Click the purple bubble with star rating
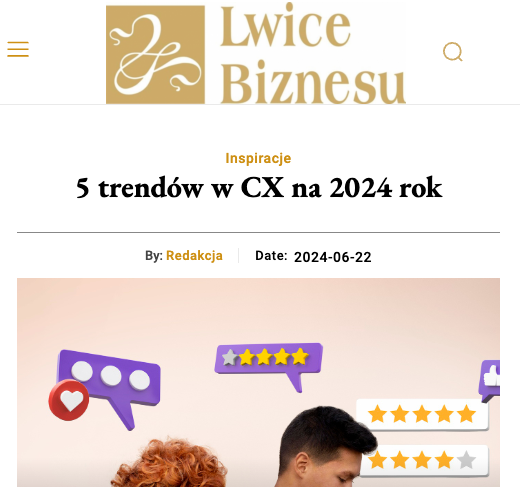 269,365
